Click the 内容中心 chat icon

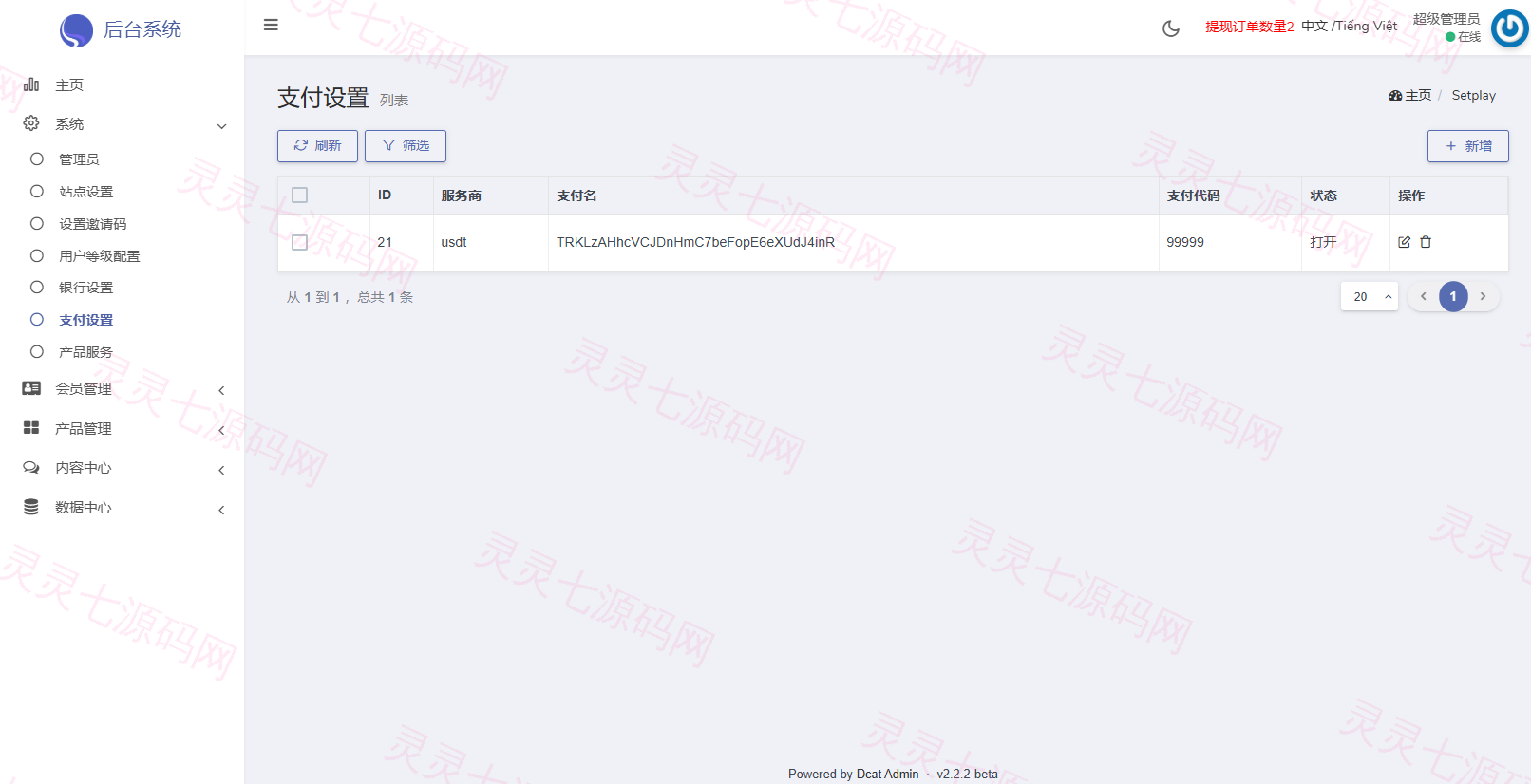tap(31, 467)
